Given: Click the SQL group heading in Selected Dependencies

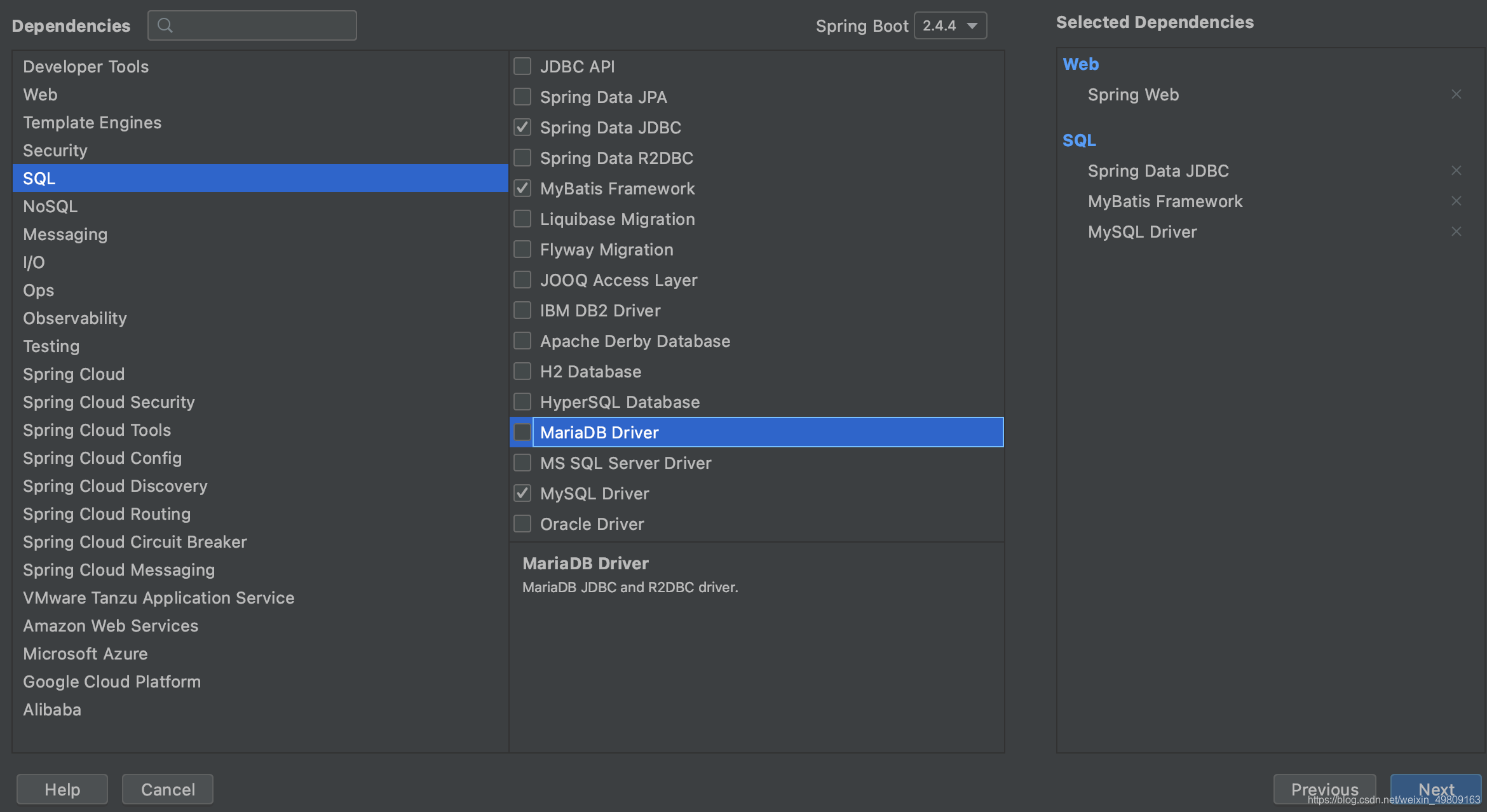Looking at the screenshot, I should tap(1079, 140).
